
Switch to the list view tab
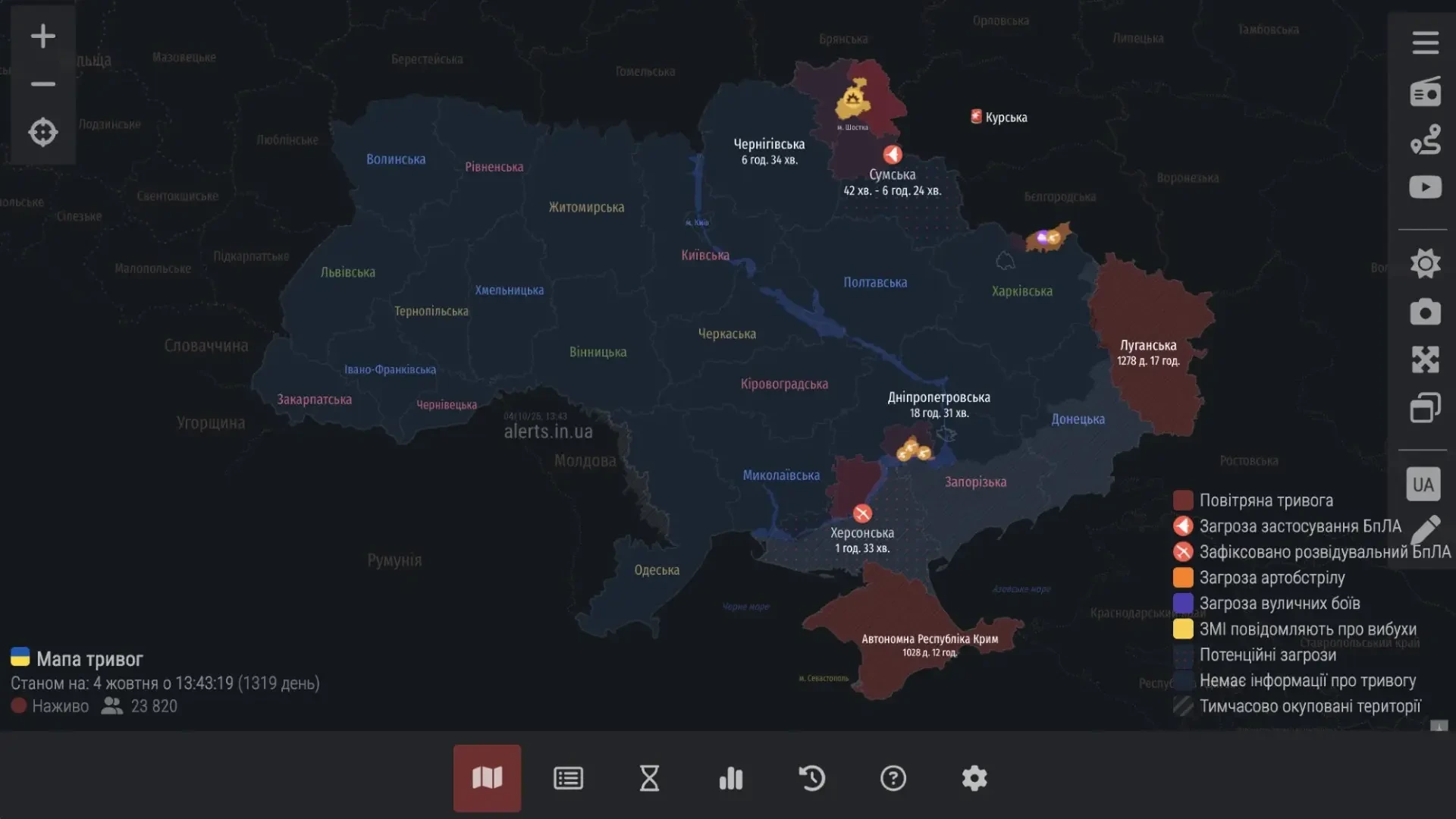pyautogui.click(x=568, y=778)
